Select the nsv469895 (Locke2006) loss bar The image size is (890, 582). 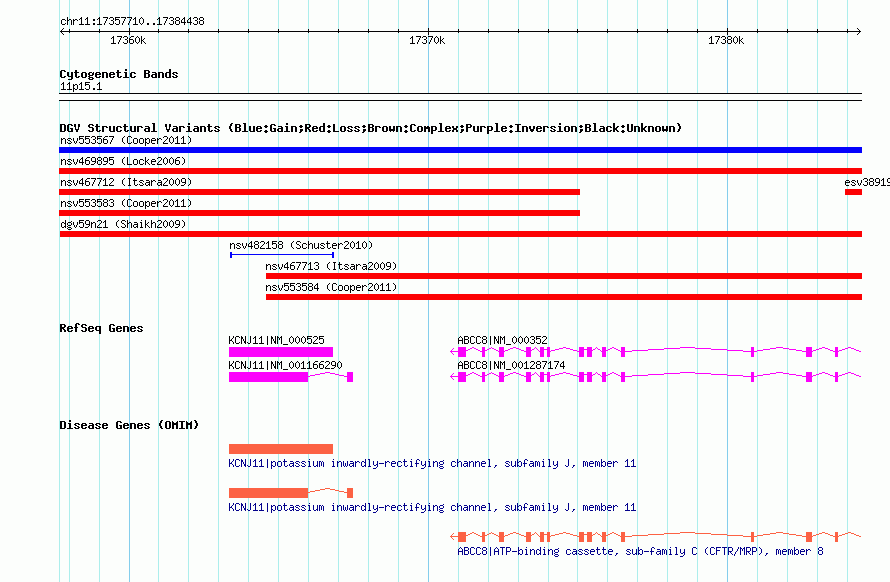(x=460, y=171)
